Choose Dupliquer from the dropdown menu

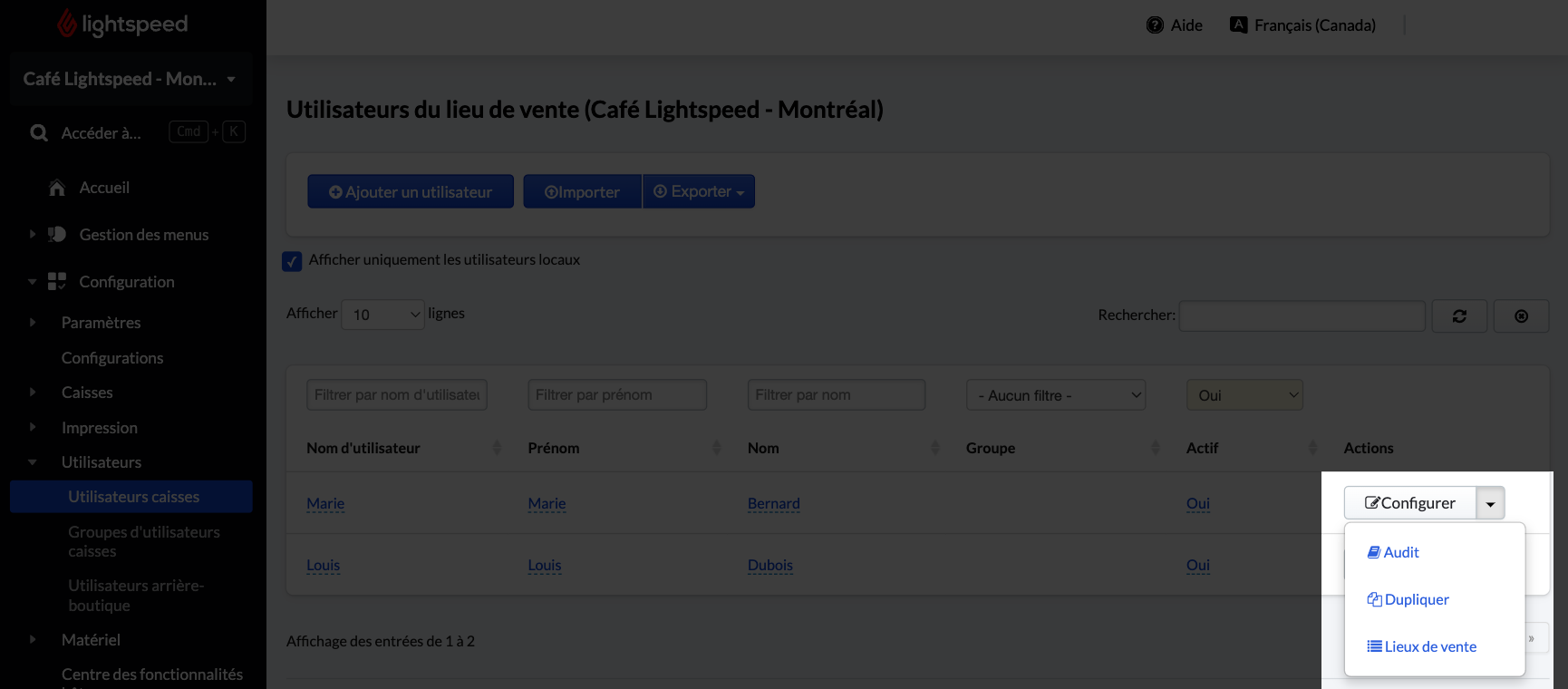coord(1408,599)
